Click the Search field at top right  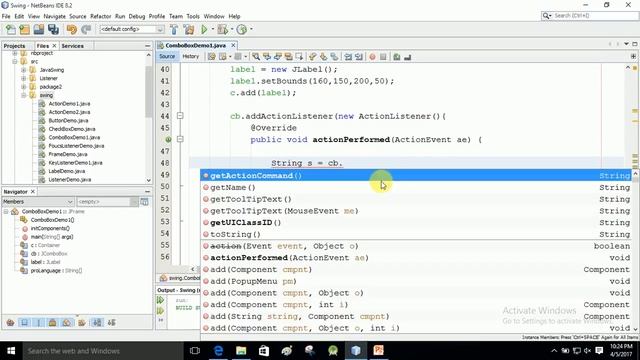[589, 16]
